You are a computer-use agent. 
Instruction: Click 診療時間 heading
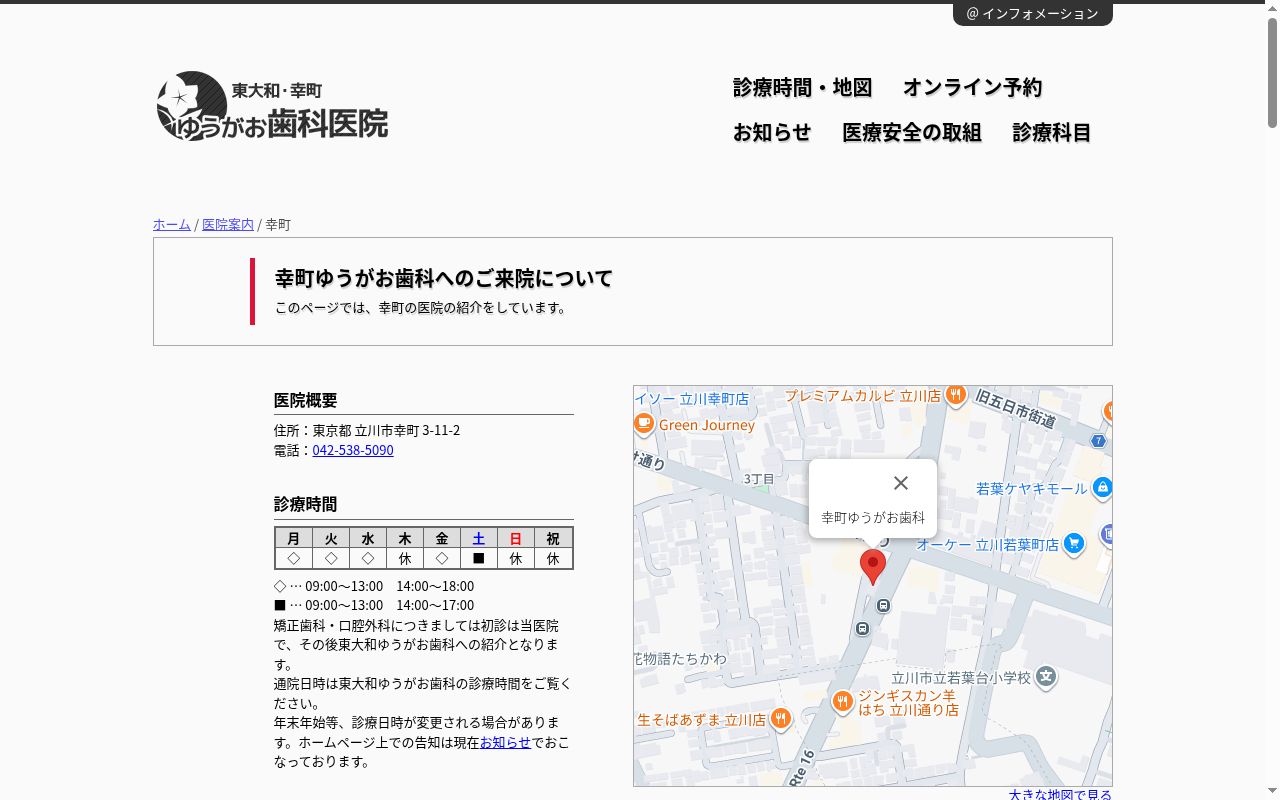pyautogui.click(x=306, y=504)
